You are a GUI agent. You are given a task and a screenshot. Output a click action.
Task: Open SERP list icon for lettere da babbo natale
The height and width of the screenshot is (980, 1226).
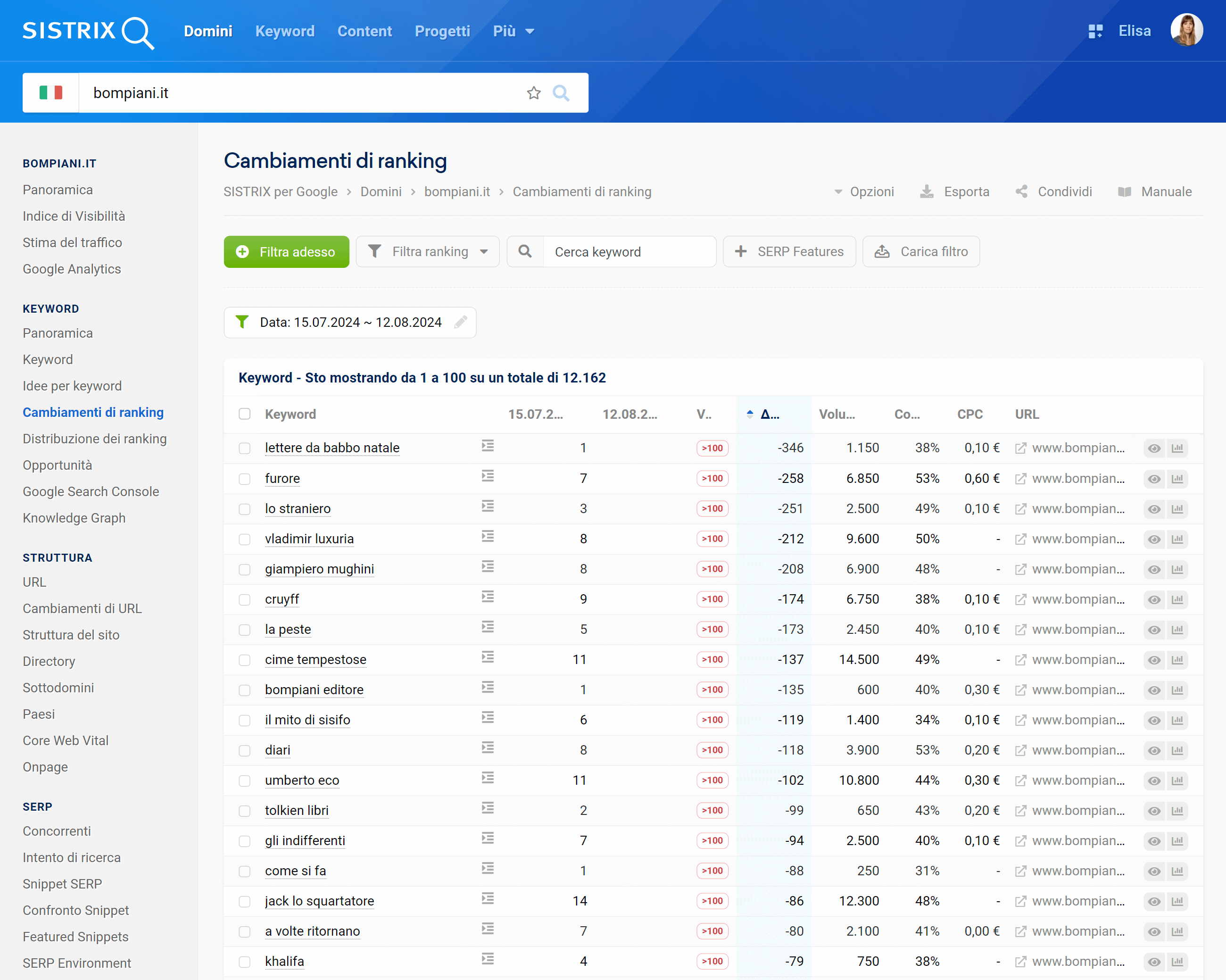[x=488, y=446]
